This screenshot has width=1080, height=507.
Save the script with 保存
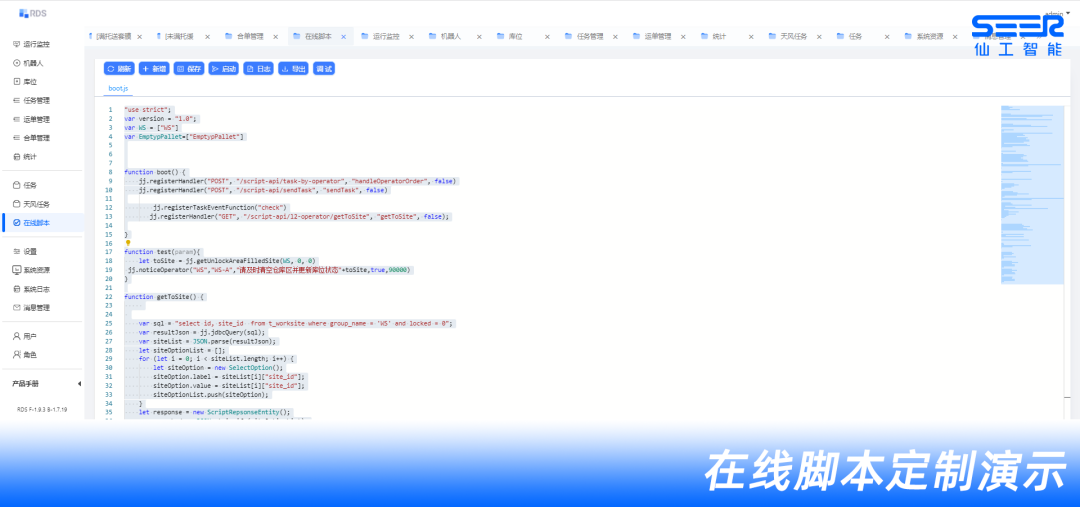pyautogui.click(x=188, y=69)
